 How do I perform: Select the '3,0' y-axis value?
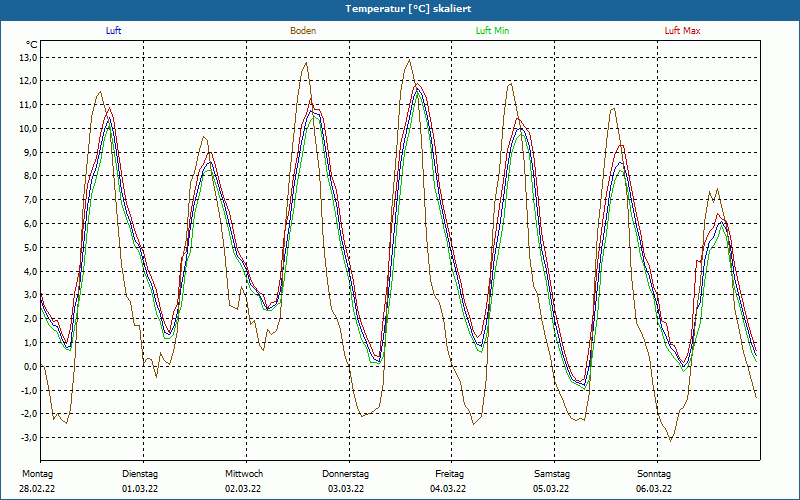point(30,294)
